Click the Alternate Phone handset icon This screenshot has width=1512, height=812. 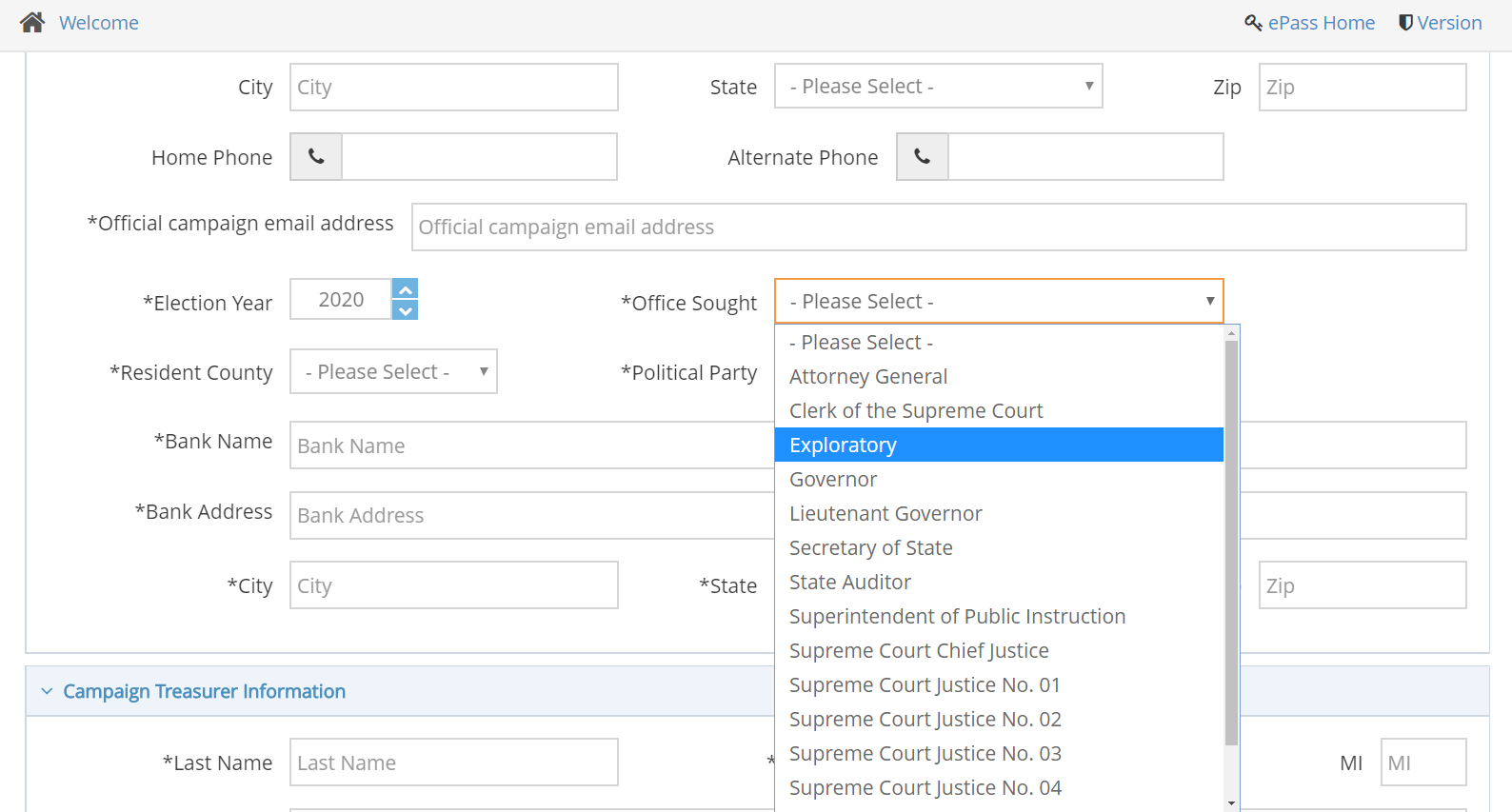pyautogui.click(x=922, y=157)
